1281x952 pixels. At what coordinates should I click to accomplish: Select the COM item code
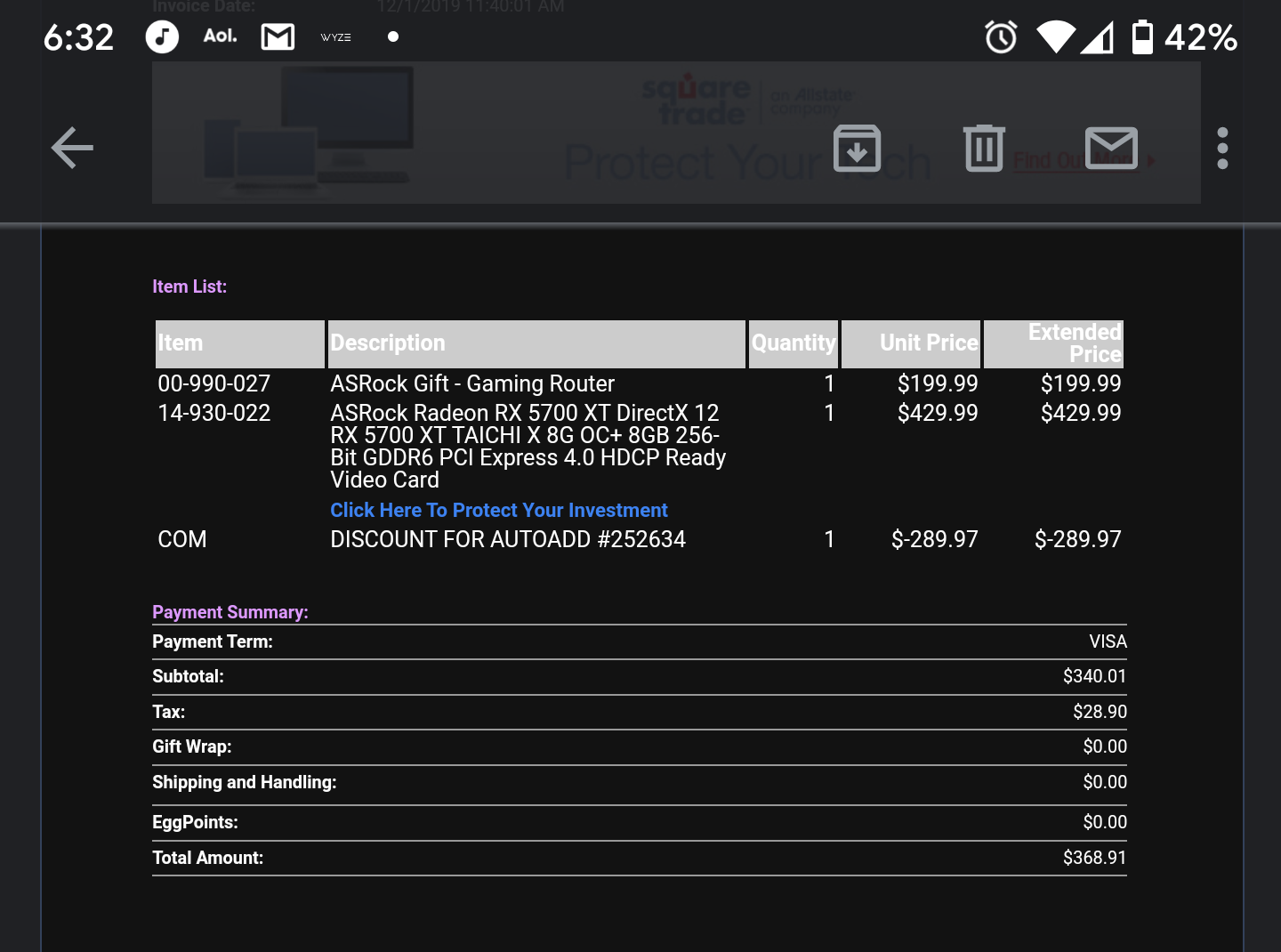click(x=182, y=539)
